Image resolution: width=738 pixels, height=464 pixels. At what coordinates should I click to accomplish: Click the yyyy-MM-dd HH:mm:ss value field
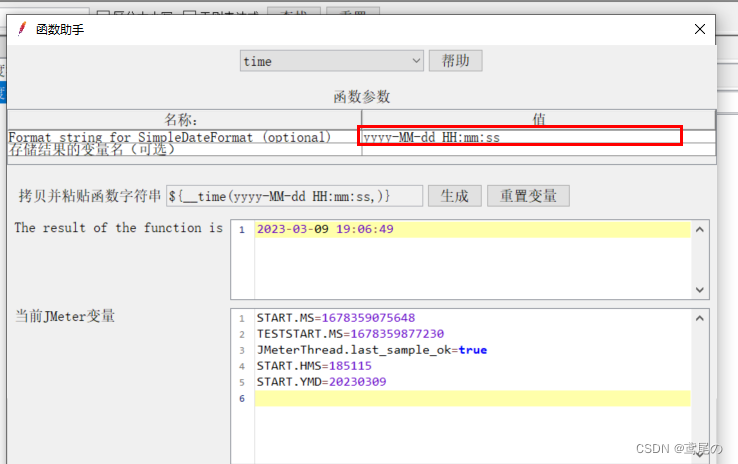520,137
